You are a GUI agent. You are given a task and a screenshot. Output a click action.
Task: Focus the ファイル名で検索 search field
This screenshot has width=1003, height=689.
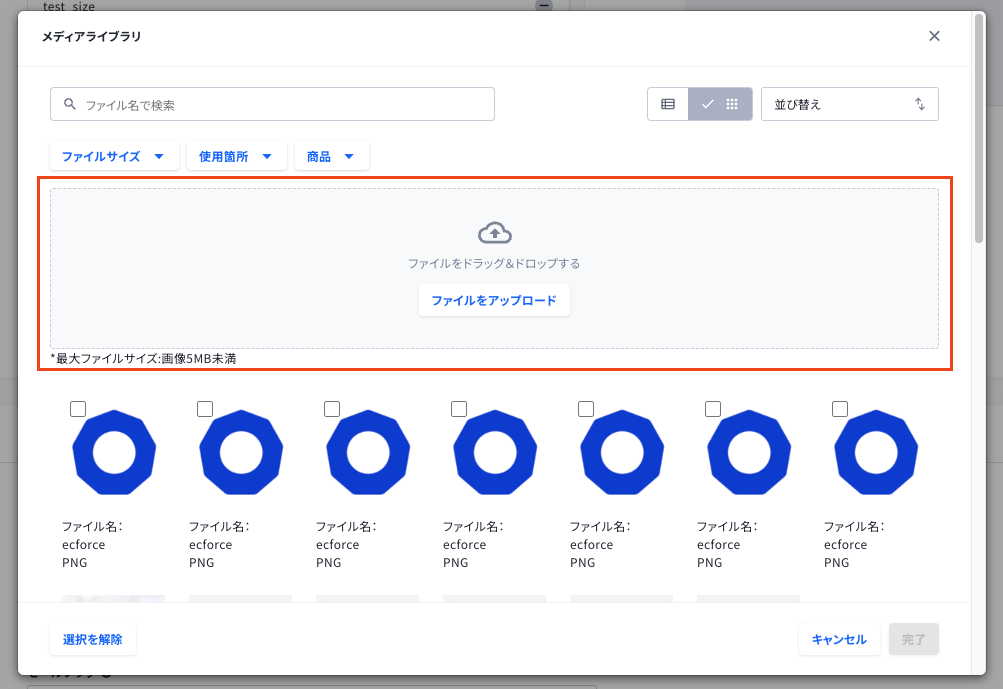[272, 104]
